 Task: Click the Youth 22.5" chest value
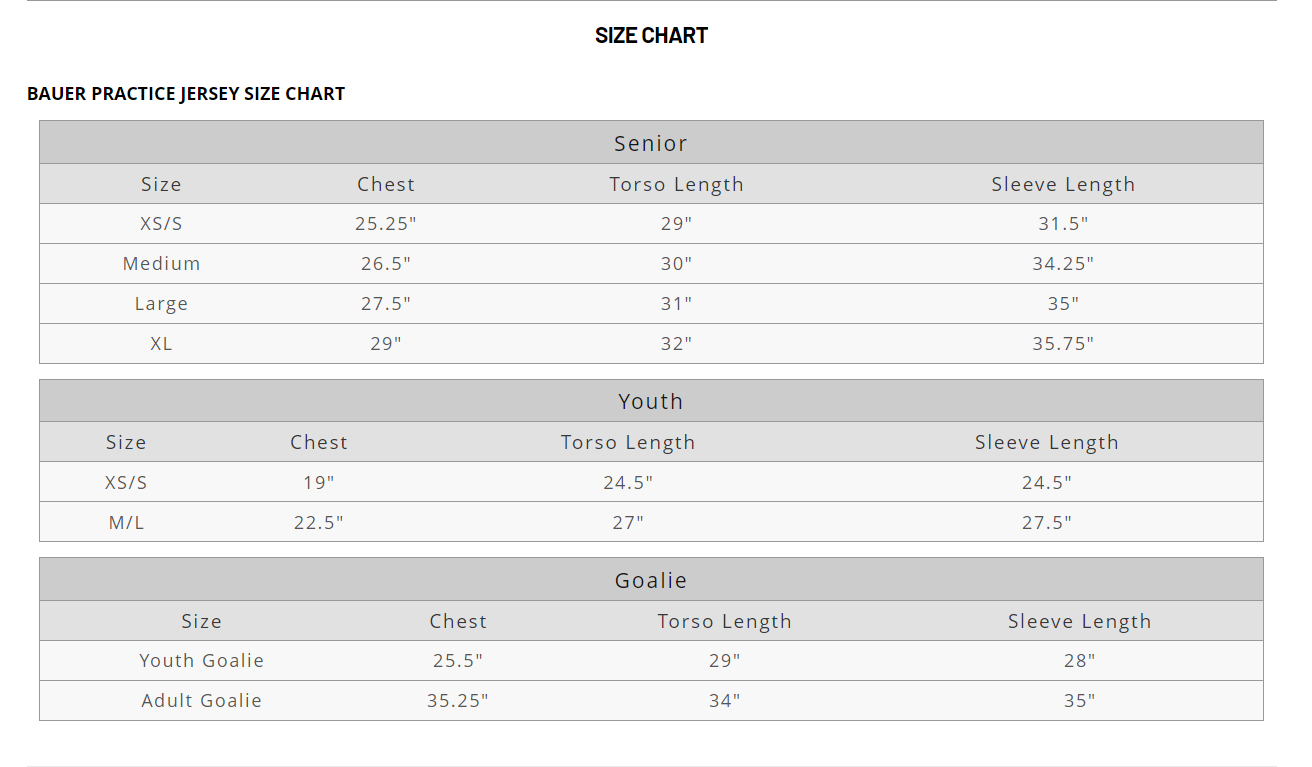coord(319,522)
